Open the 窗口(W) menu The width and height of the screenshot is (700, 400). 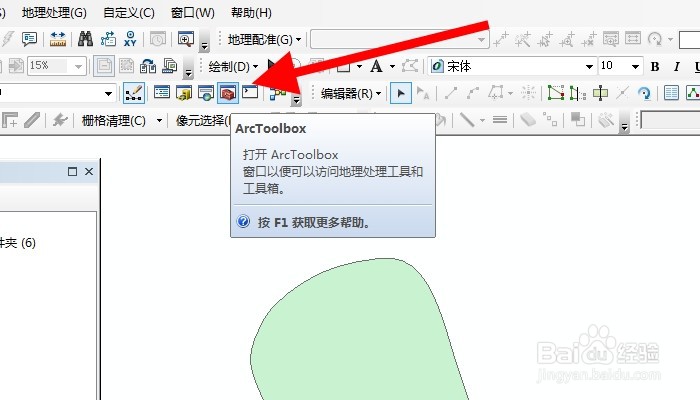(x=192, y=12)
